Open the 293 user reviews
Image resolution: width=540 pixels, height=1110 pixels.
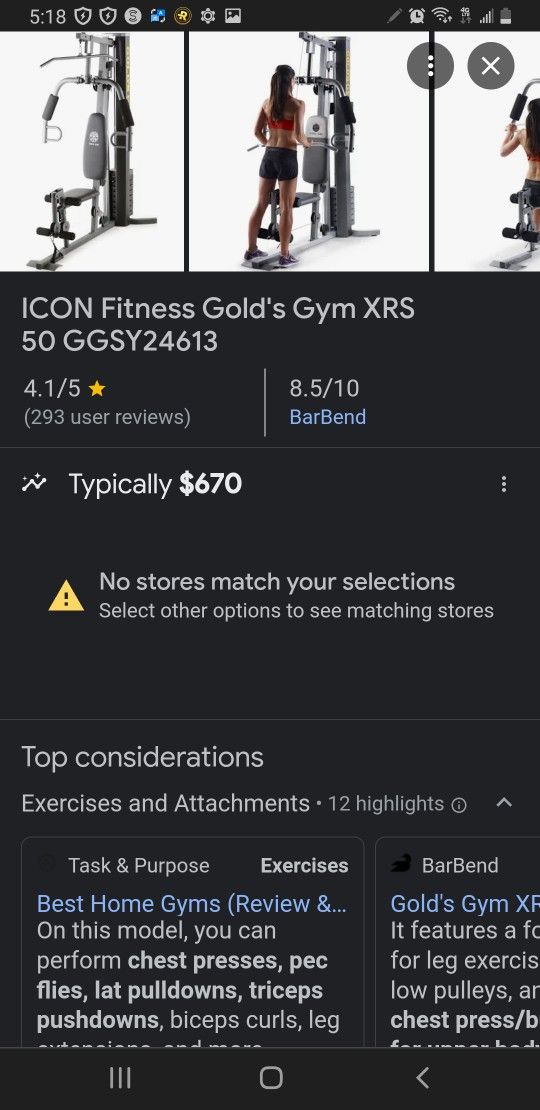(107, 417)
